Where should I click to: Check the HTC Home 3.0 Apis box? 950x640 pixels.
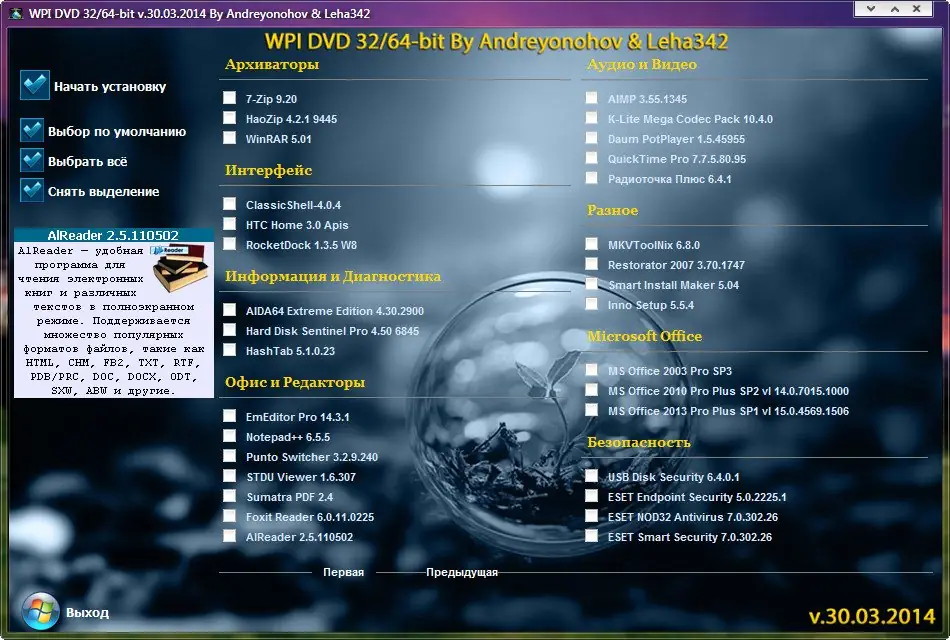(230, 224)
